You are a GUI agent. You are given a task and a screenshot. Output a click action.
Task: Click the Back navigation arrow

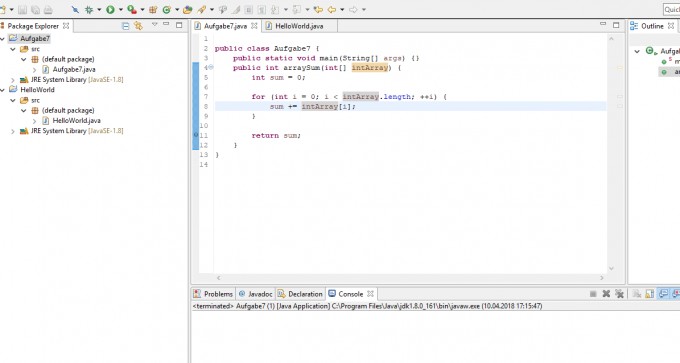tap(332, 10)
